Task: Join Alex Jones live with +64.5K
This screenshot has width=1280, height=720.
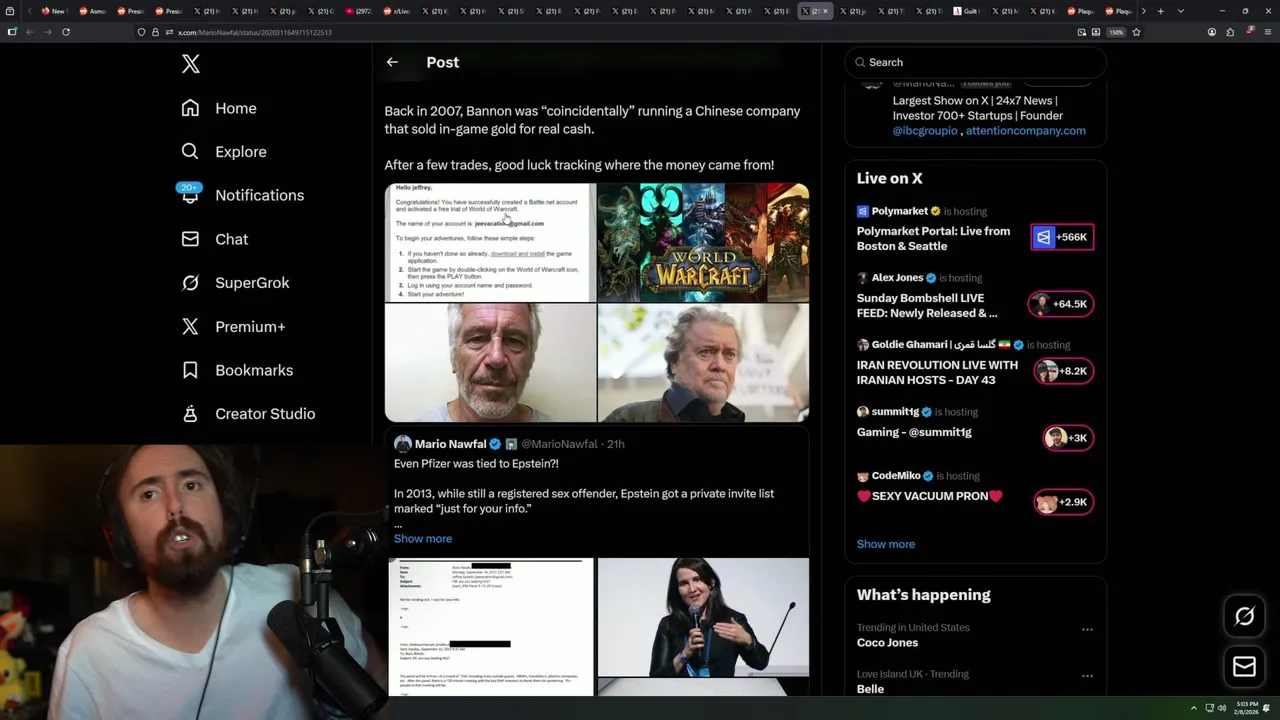Action: click(x=1061, y=304)
